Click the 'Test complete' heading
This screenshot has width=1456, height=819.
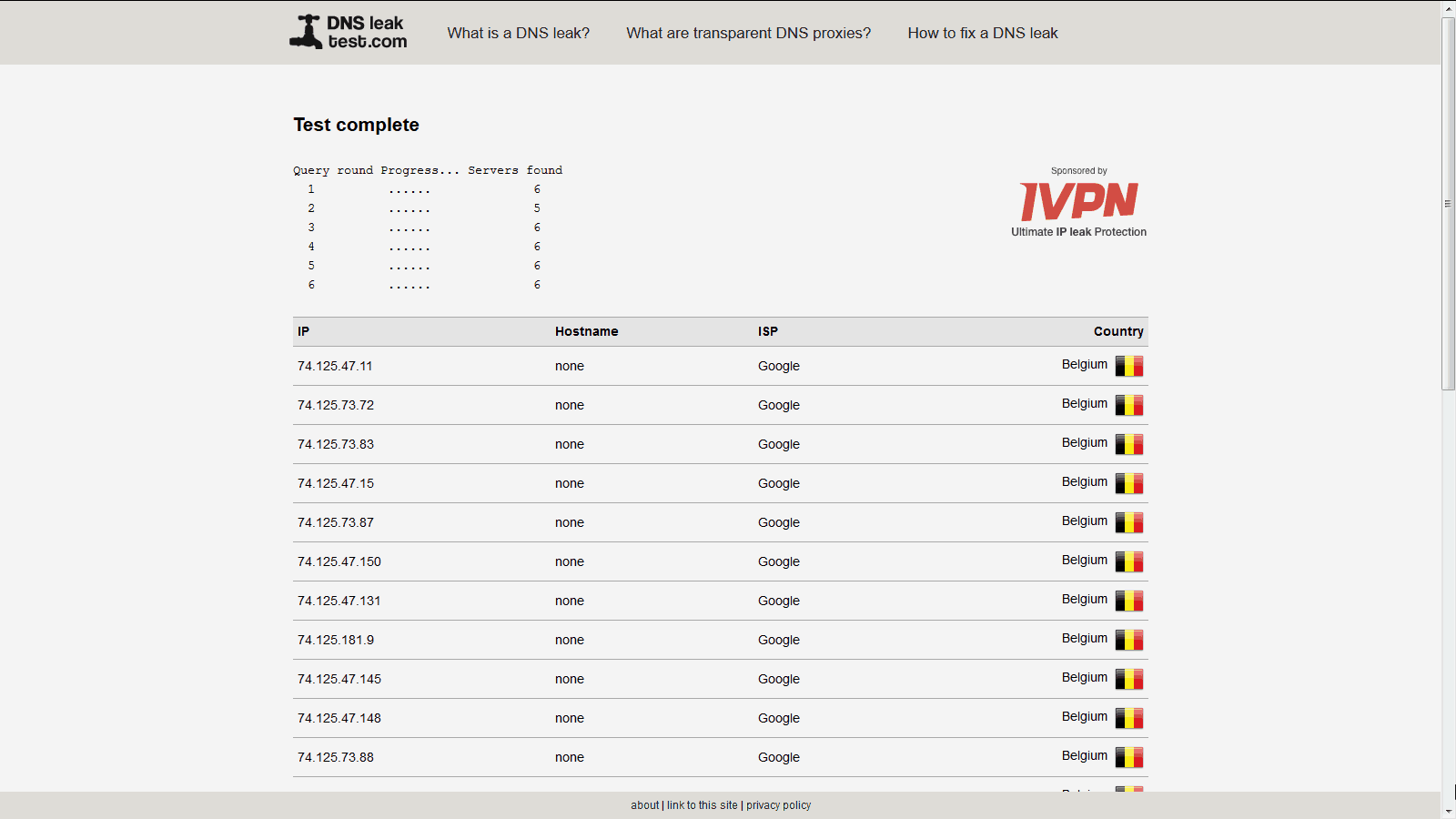356,125
